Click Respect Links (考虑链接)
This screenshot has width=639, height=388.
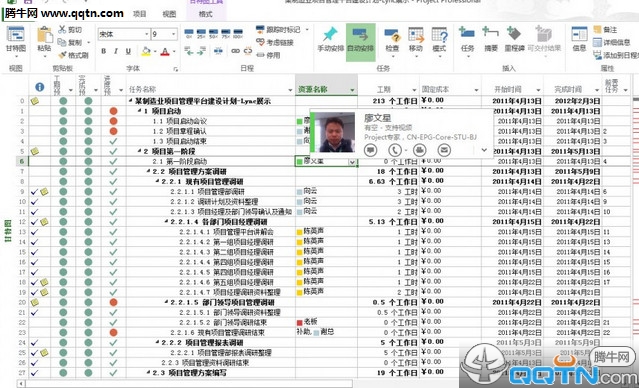pyautogui.click(x=275, y=42)
